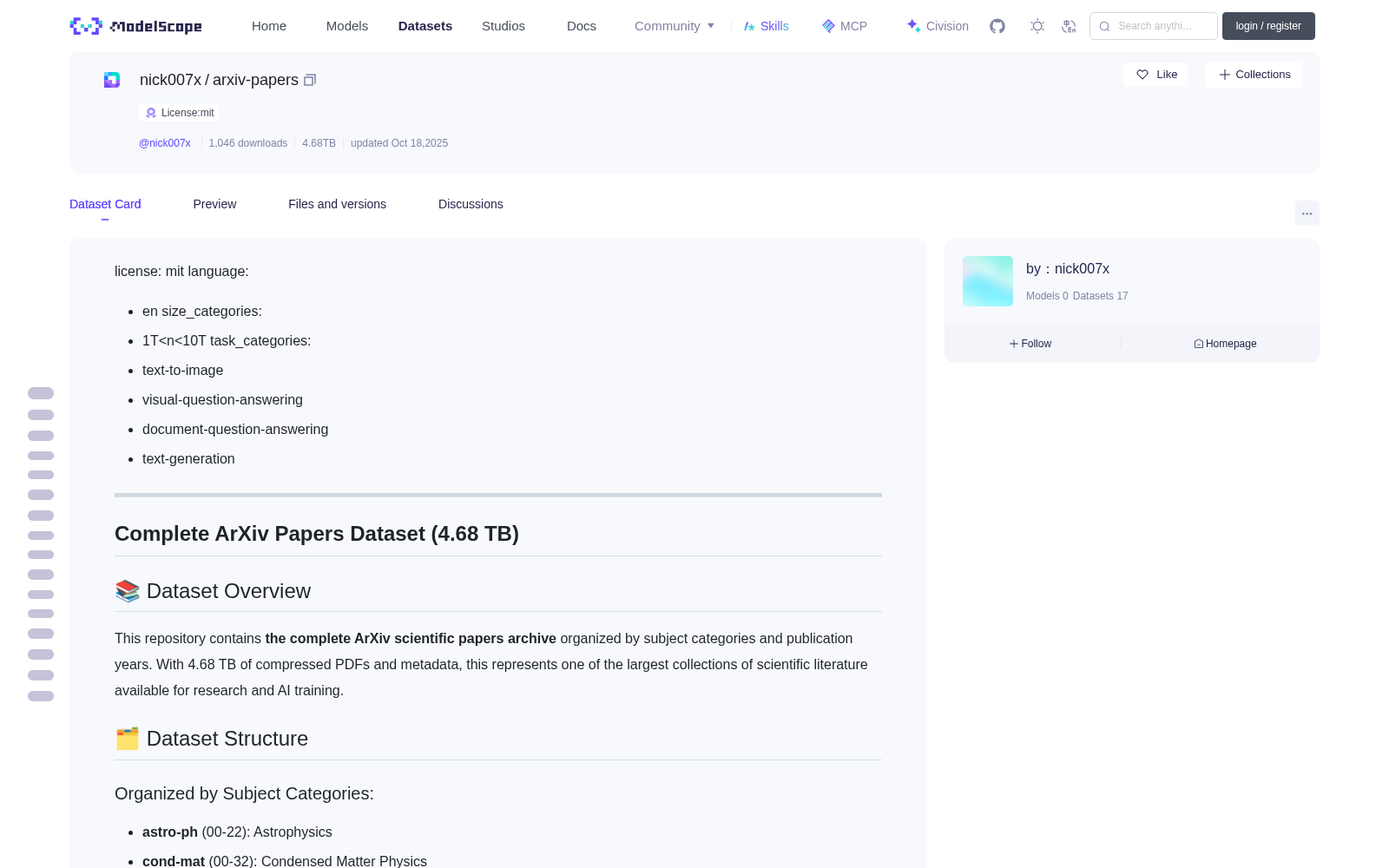This screenshot has width=1389, height=868.
Task: Click the "1,046 downloads" text
Action: pyautogui.click(x=248, y=143)
